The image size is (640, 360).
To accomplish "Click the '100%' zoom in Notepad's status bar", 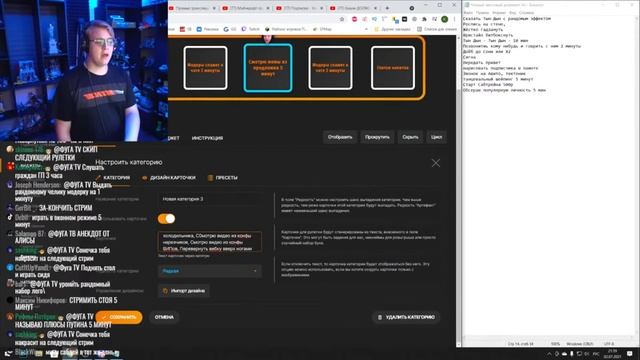I will tap(556, 344).
